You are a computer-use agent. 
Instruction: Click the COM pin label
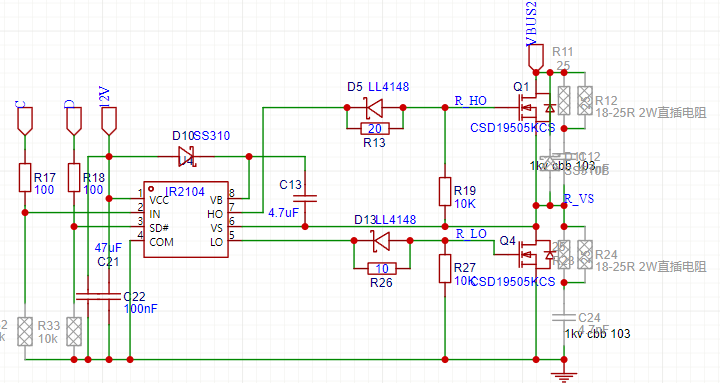[161, 242]
